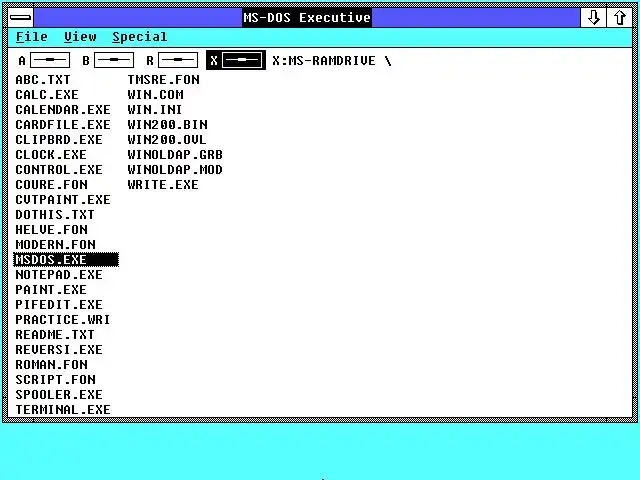Select CARDFILE.EXE file
640x480 pixels.
click(63, 124)
